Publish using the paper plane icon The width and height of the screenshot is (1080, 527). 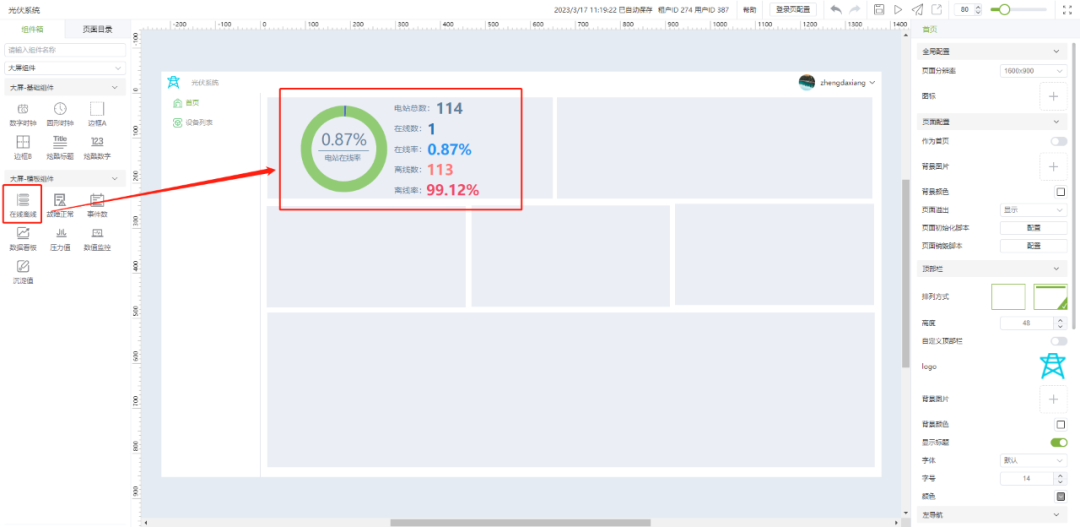pos(917,10)
